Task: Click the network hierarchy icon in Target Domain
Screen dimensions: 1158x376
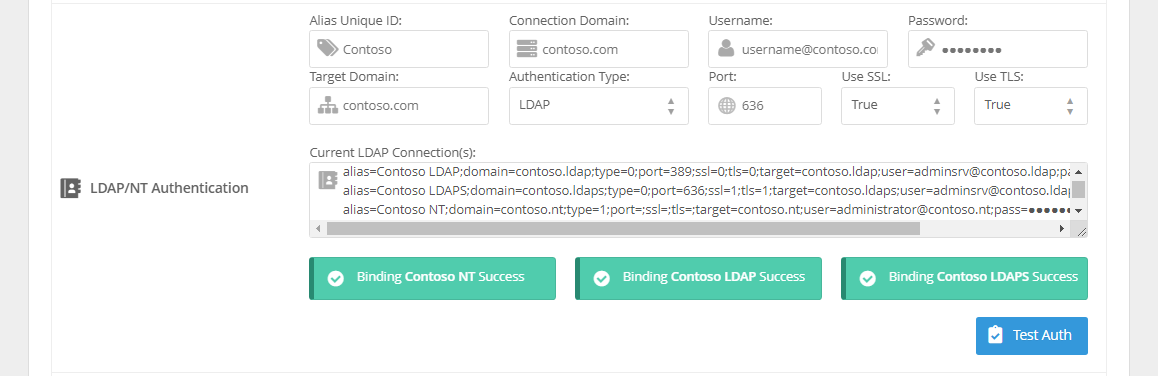Action: coord(327,106)
